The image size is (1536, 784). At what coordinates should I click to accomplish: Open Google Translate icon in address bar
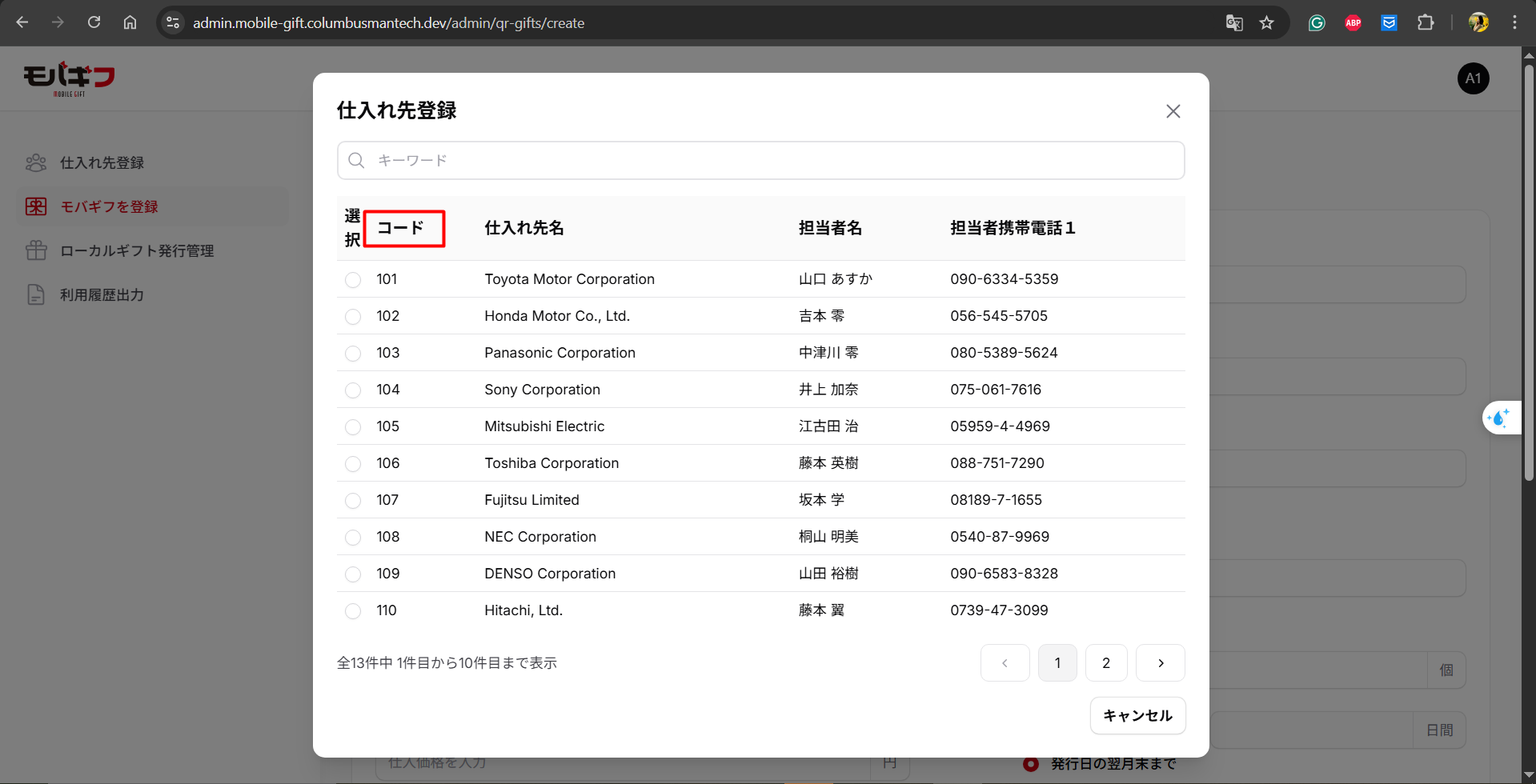pyautogui.click(x=1233, y=23)
